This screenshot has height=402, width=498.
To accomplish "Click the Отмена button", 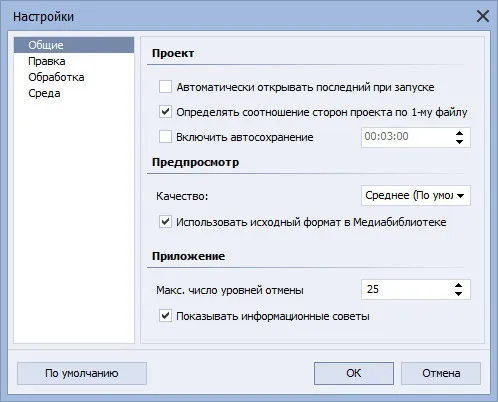I will pos(441,373).
